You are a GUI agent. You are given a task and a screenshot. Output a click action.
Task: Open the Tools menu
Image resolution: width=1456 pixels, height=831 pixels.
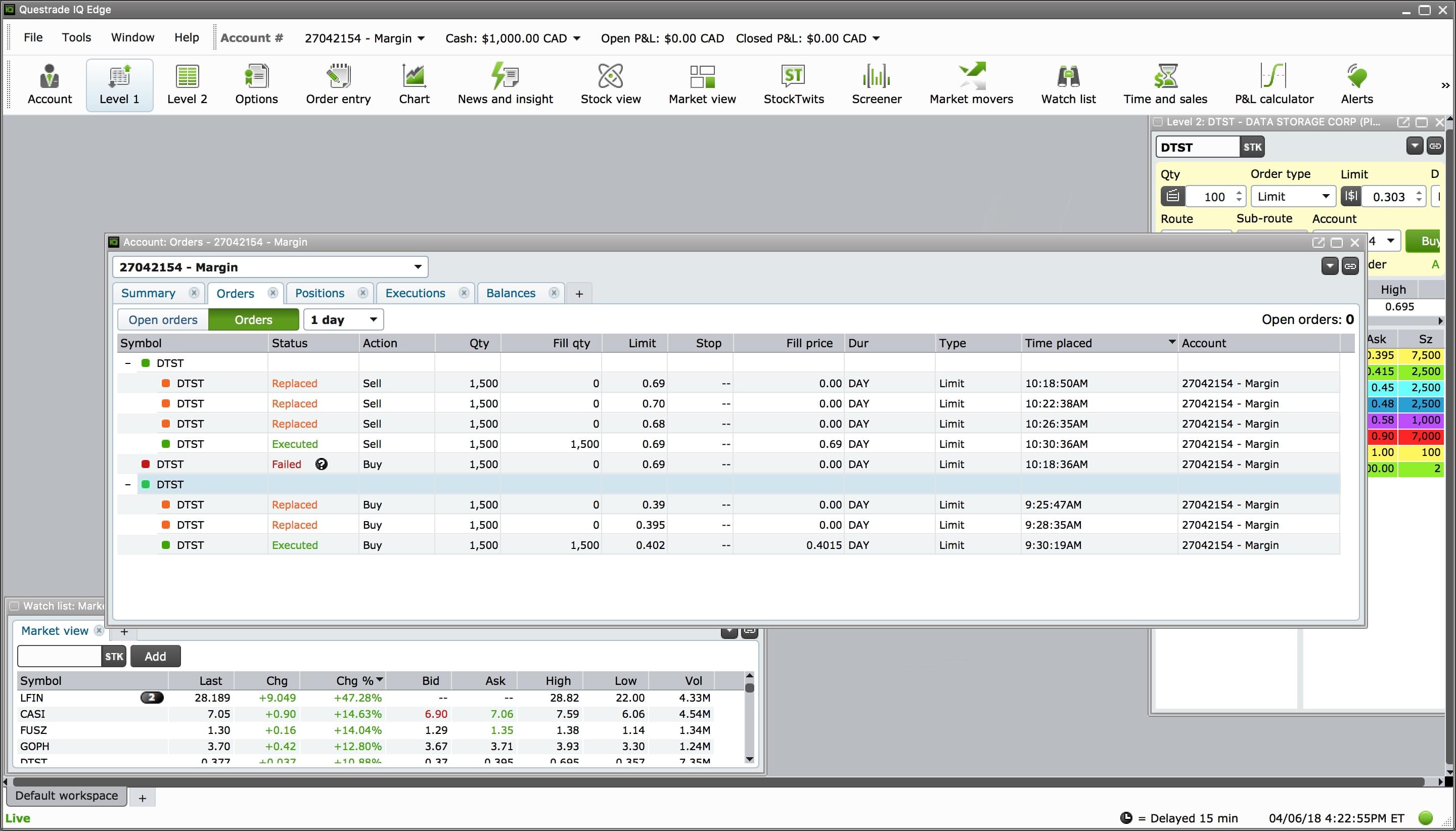click(76, 38)
